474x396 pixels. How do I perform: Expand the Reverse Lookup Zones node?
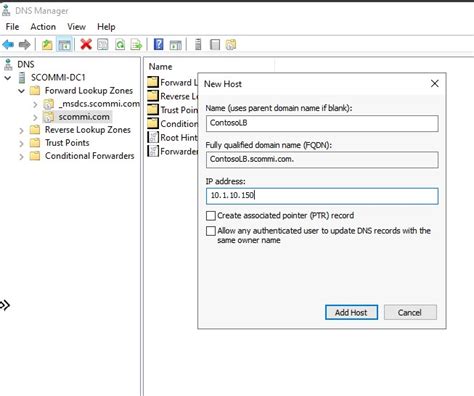[x=21, y=130]
